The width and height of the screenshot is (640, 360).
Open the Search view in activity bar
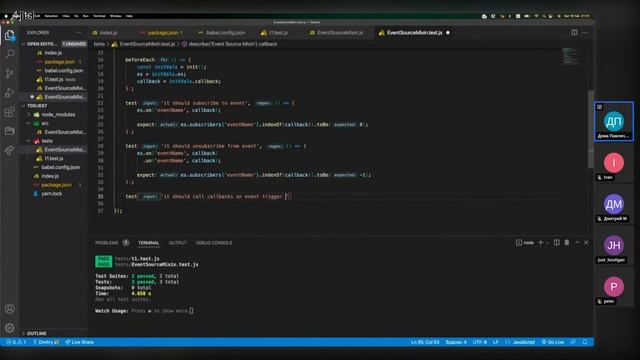pyautogui.click(x=10, y=54)
